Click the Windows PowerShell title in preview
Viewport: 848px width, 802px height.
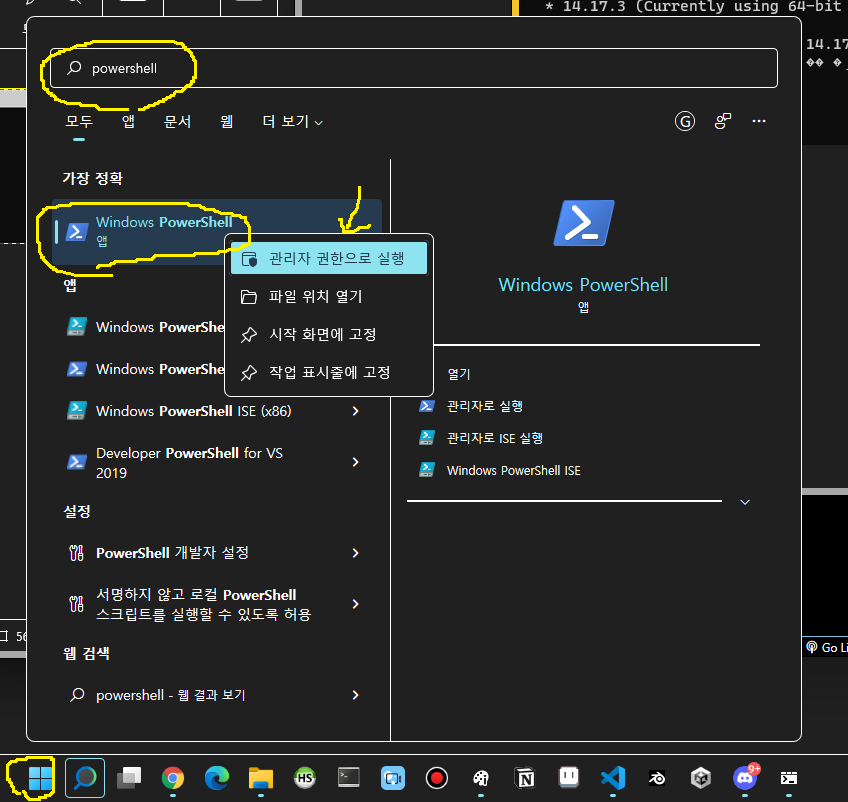click(x=583, y=284)
